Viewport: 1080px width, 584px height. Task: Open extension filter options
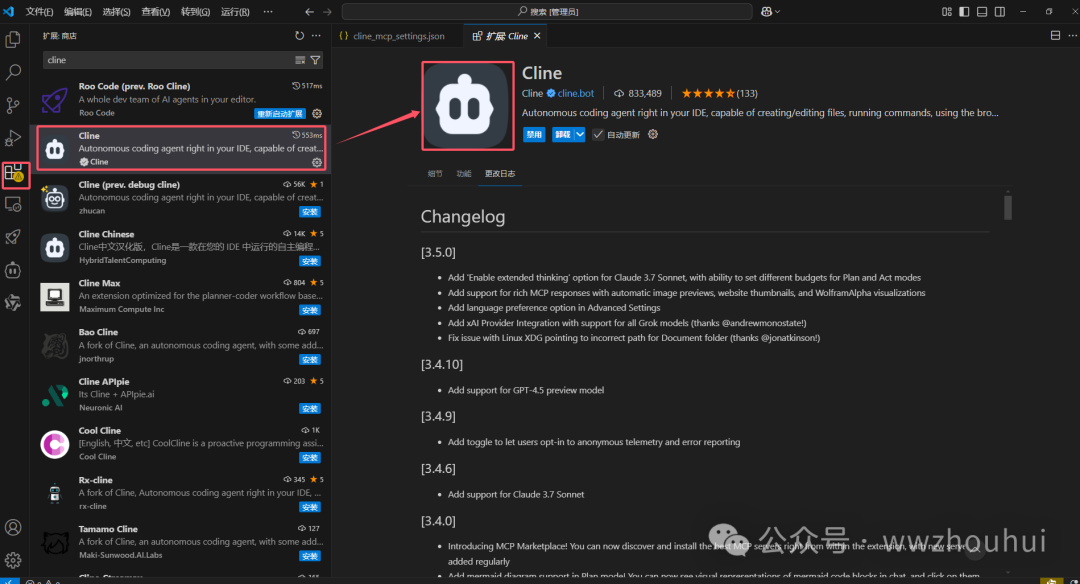315,60
